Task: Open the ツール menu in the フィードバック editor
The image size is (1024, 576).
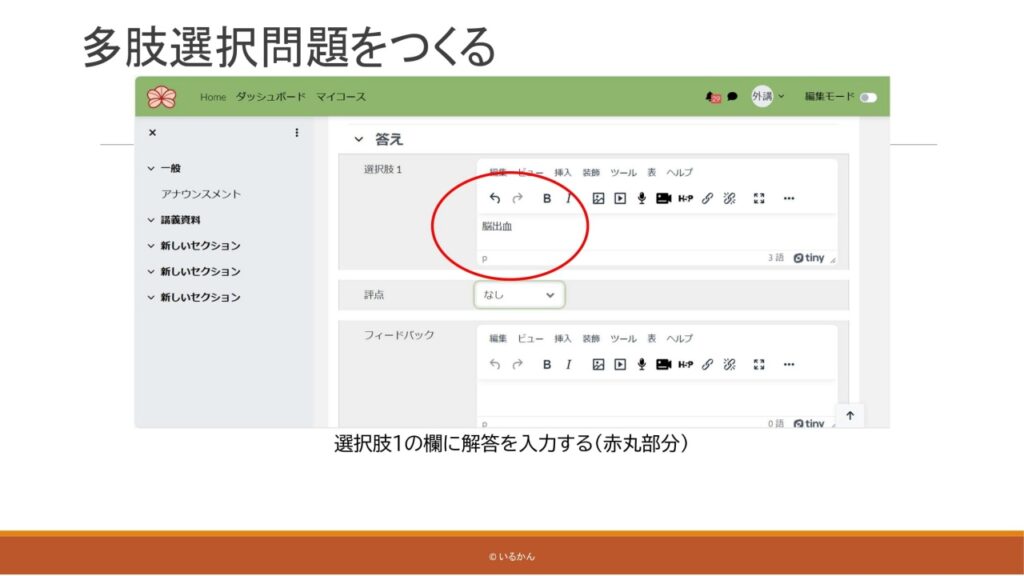Action: coord(623,338)
